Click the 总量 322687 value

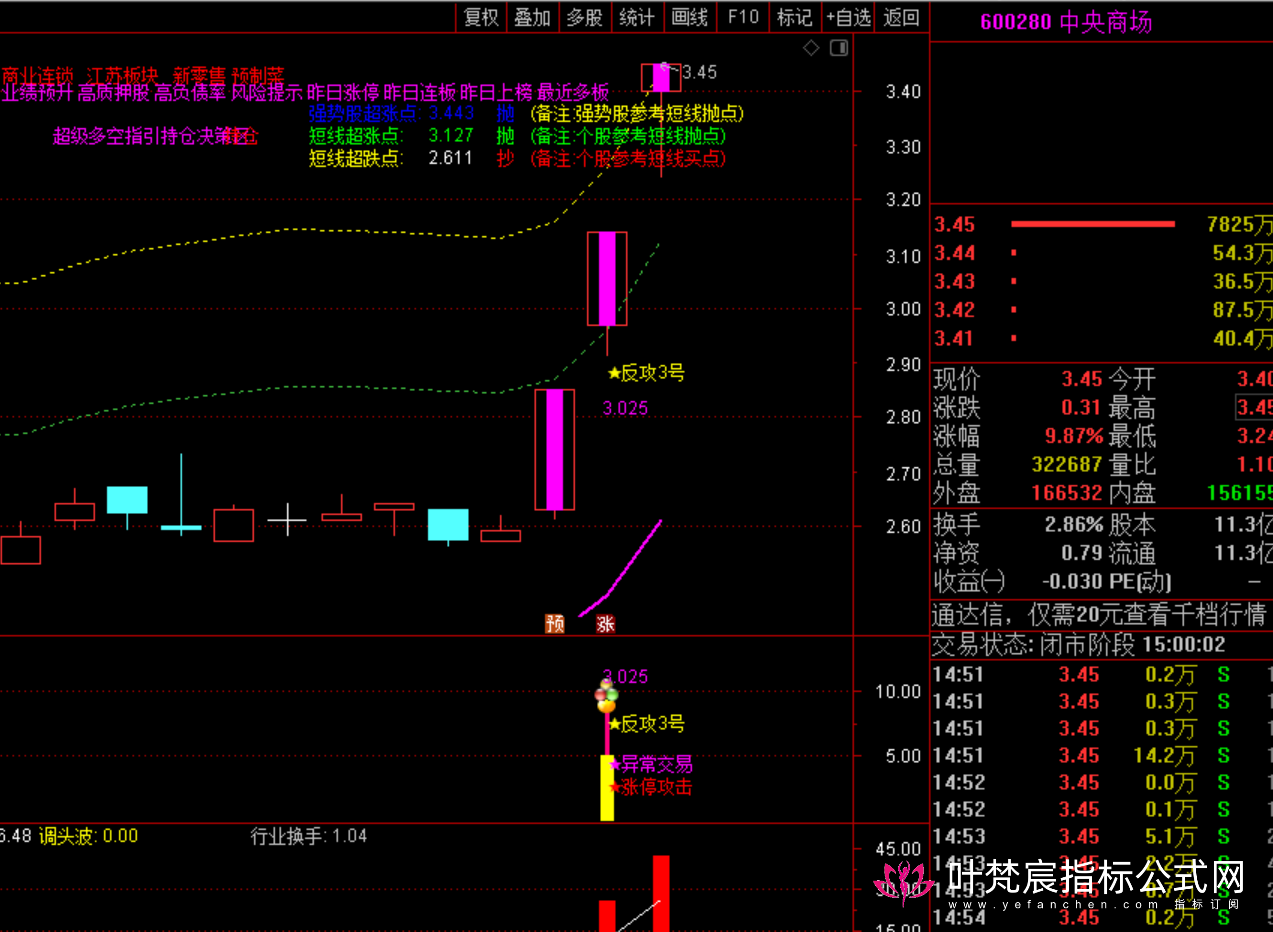click(1067, 464)
